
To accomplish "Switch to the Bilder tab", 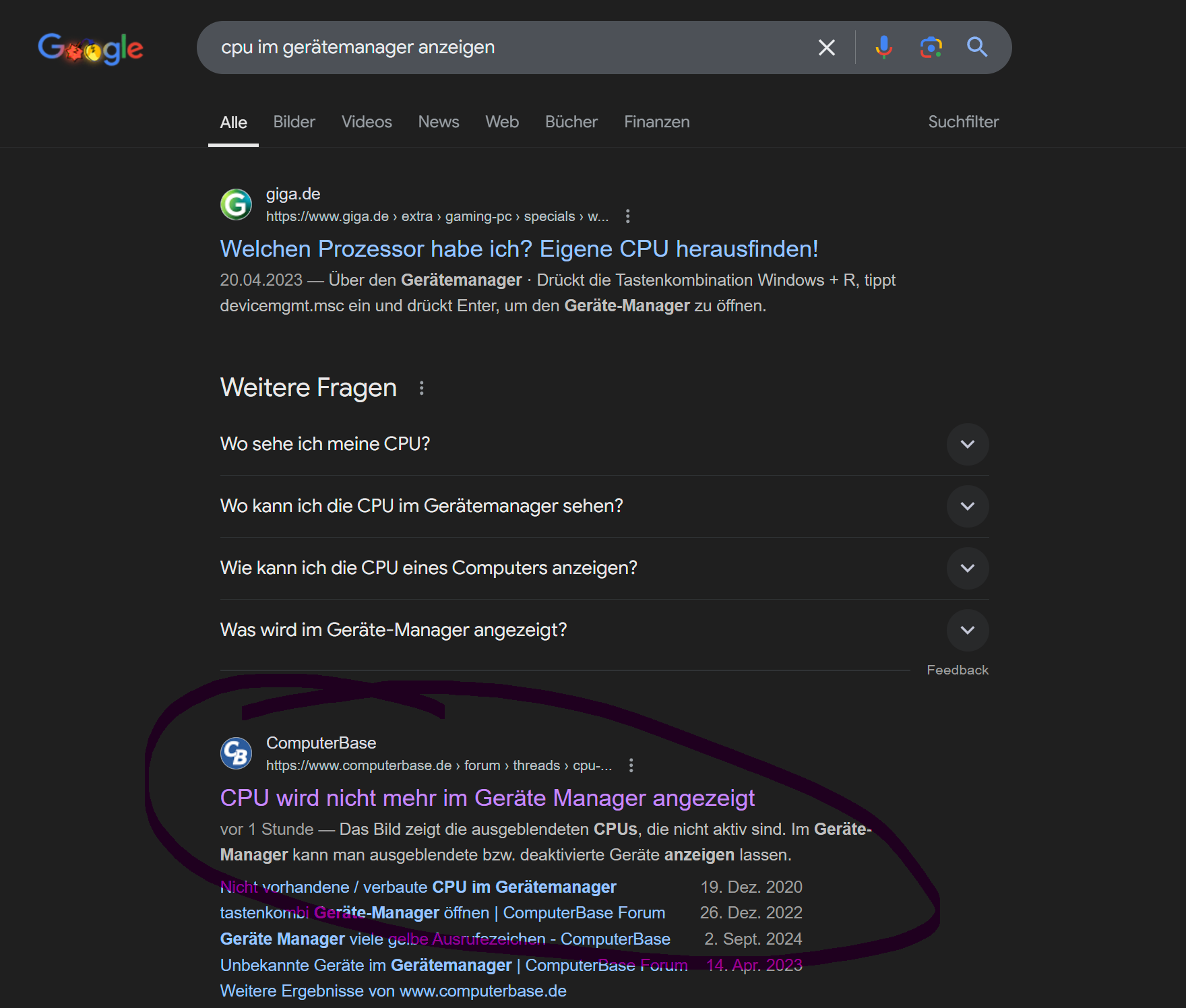I will click(294, 122).
